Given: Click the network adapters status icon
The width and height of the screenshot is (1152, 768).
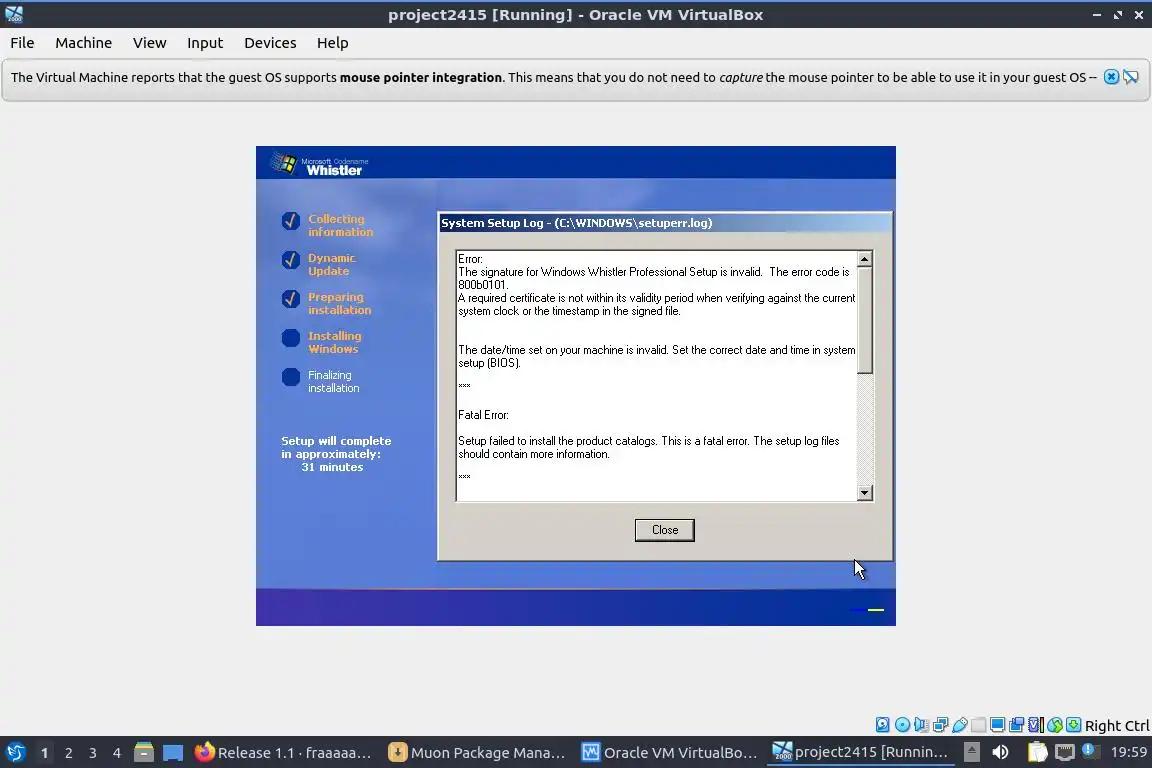Looking at the screenshot, I should coord(940,725).
